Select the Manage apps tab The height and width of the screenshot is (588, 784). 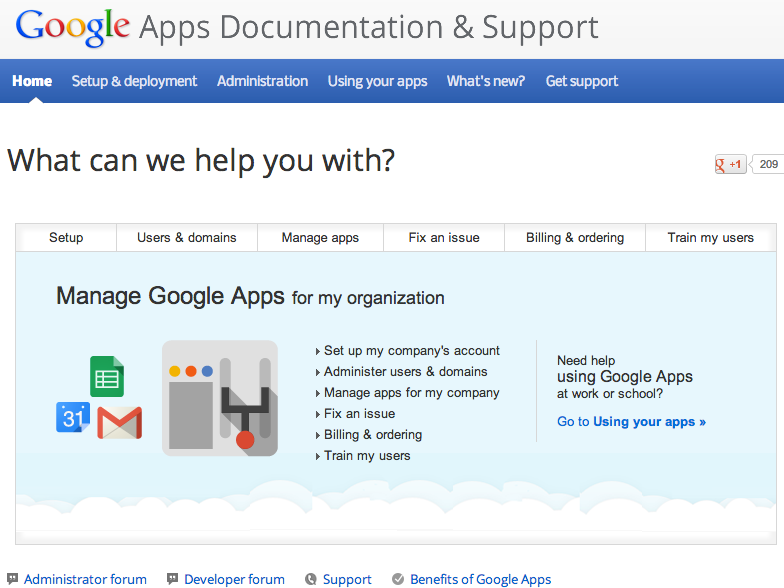[x=320, y=238]
